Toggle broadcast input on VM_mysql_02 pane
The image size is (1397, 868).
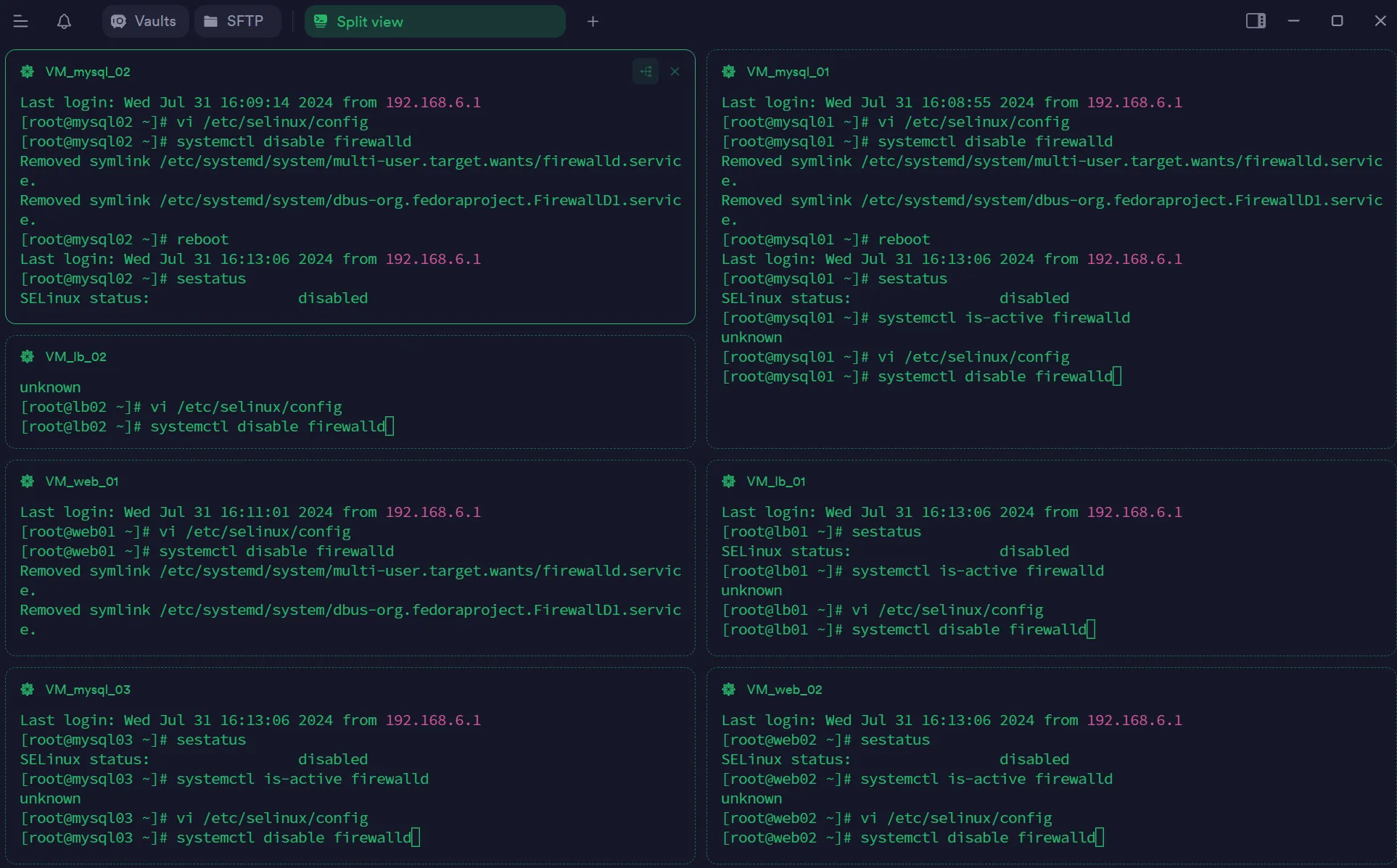[x=646, y=71]
